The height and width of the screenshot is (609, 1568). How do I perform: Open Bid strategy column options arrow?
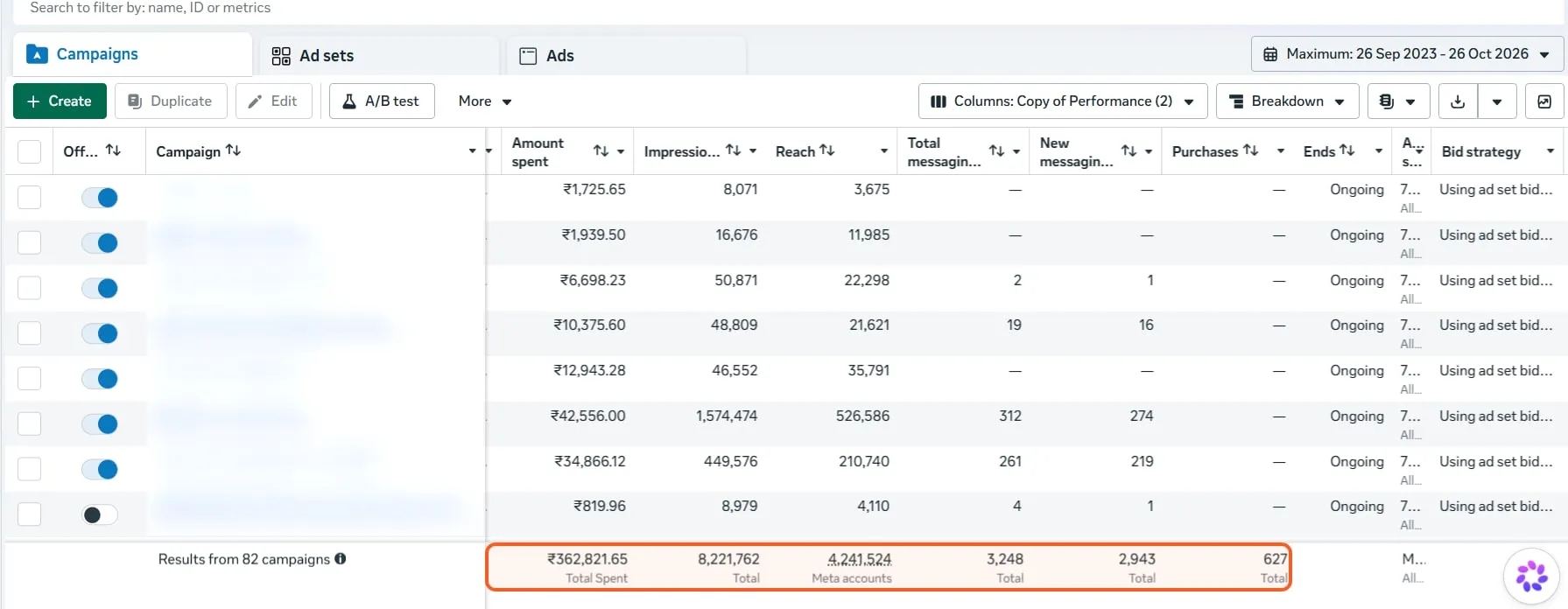[1550, 151]
